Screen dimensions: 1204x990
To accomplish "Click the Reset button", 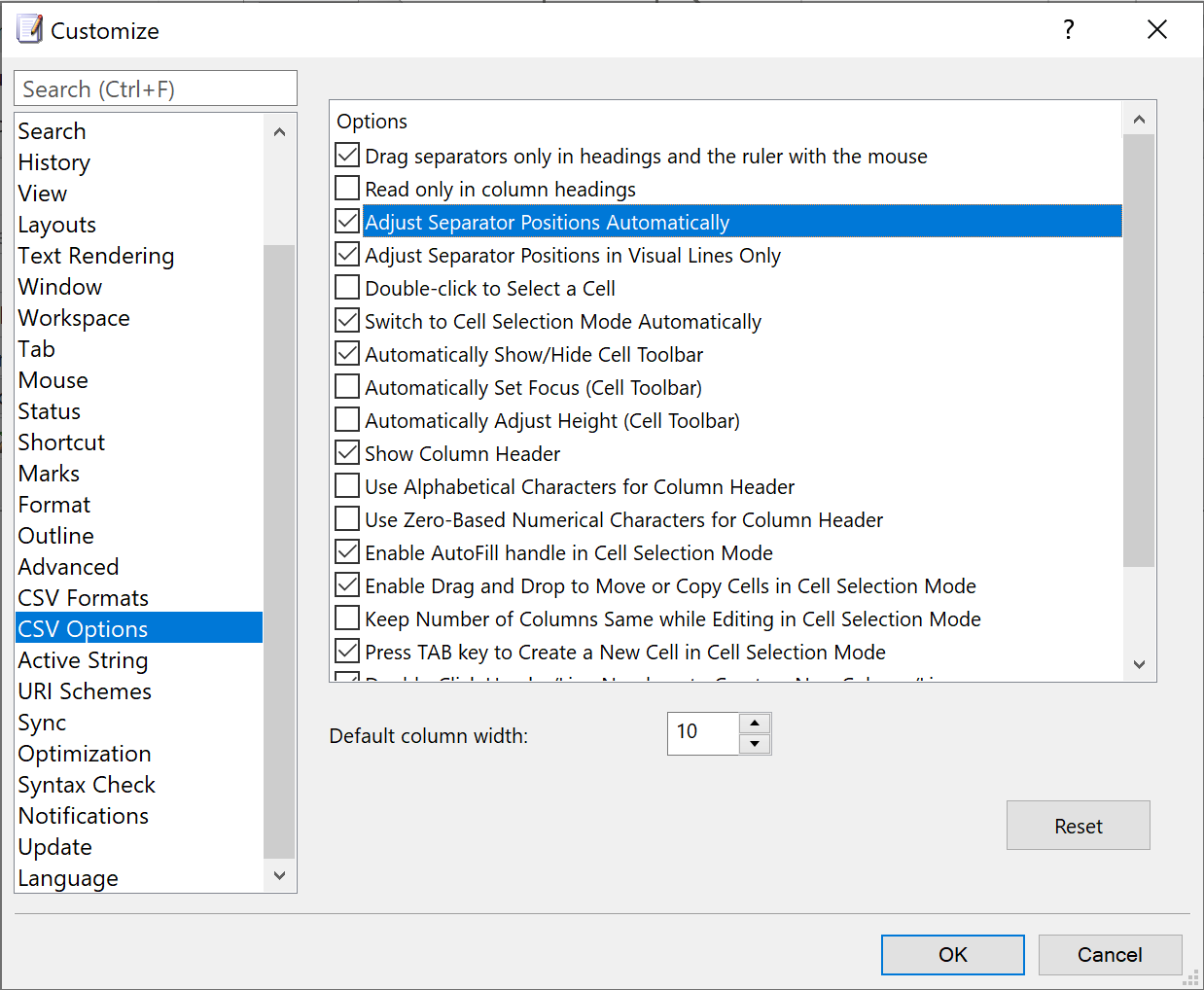I will tap(1079, 826).
